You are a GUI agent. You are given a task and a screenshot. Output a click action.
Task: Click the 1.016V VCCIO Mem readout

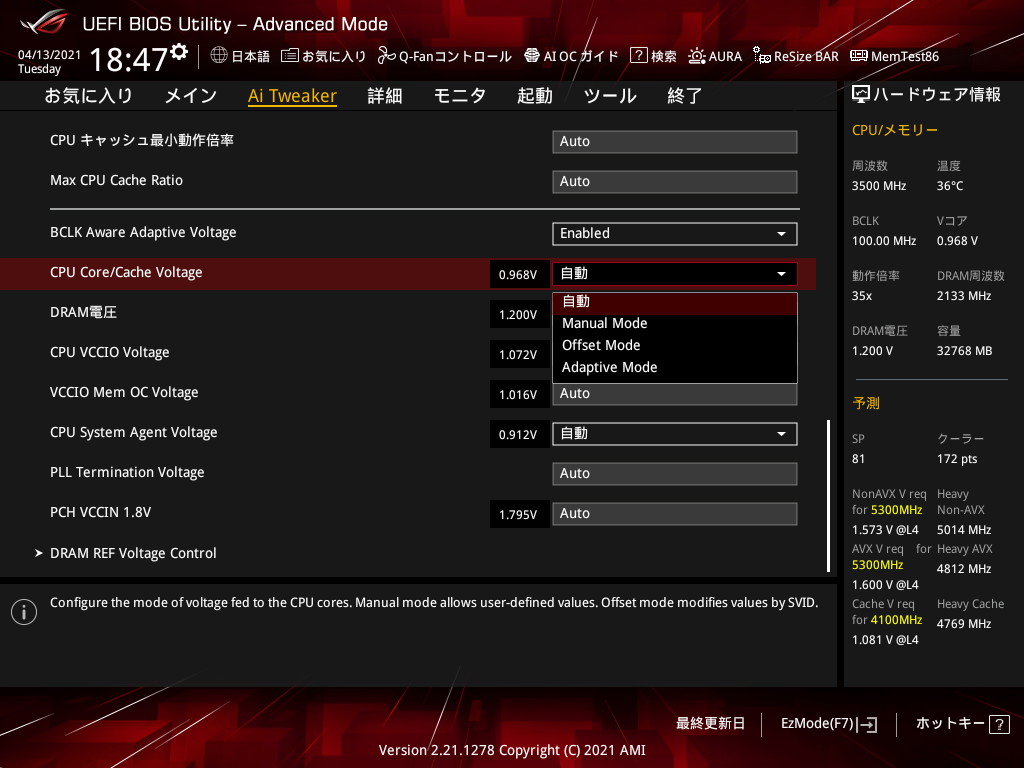[519, 394]
